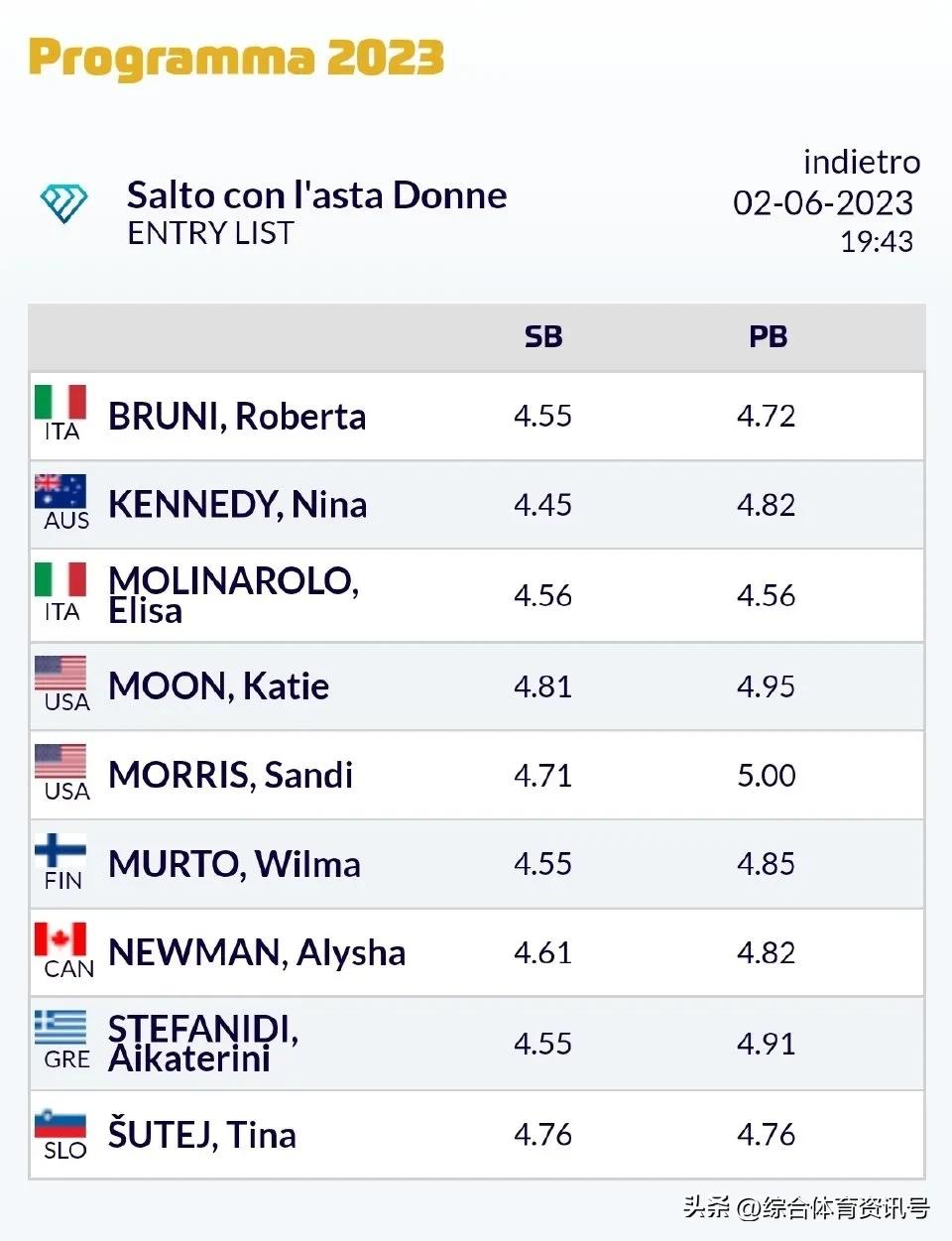Click the Slovenian flag beside Šutej
This screenshot has width=952, height=1241.
pyautogui.click(x=60, y=1122)
